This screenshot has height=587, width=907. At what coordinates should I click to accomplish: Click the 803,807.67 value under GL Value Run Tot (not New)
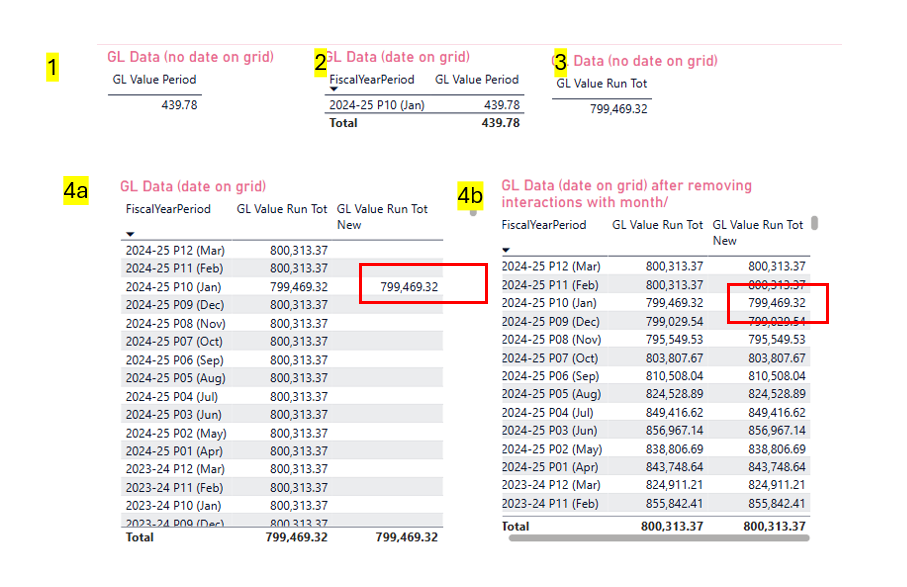(x=674, y=358)
